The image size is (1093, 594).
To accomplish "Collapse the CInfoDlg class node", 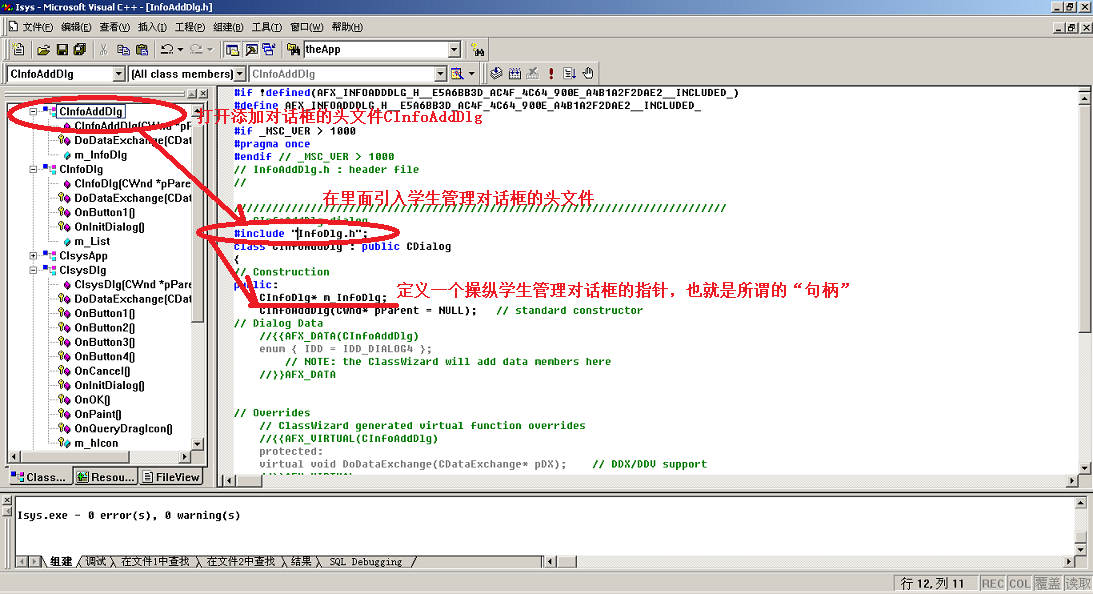I will [x=33, y=169].
